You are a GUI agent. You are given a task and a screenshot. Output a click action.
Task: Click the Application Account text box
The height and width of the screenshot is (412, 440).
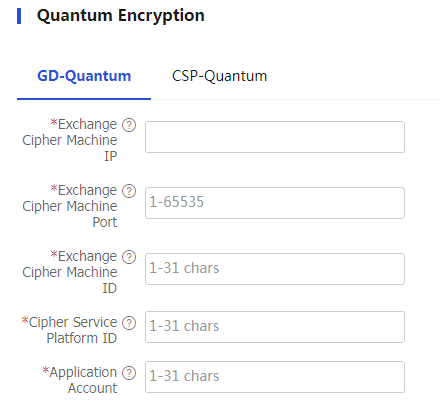pyautogui.click(x=275, y=377)
